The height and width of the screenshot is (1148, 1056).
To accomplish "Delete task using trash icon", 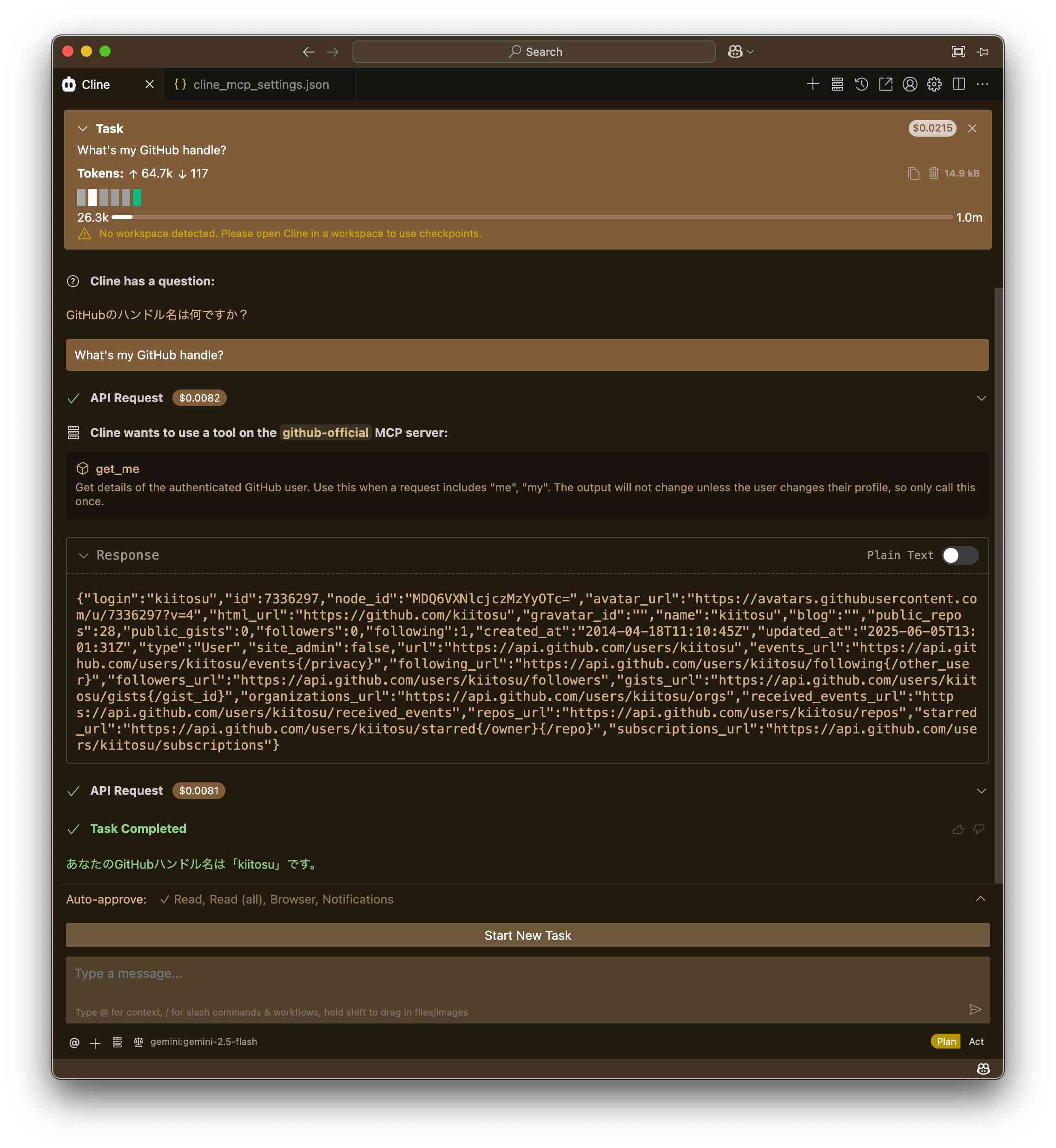I will click(933, 173).
